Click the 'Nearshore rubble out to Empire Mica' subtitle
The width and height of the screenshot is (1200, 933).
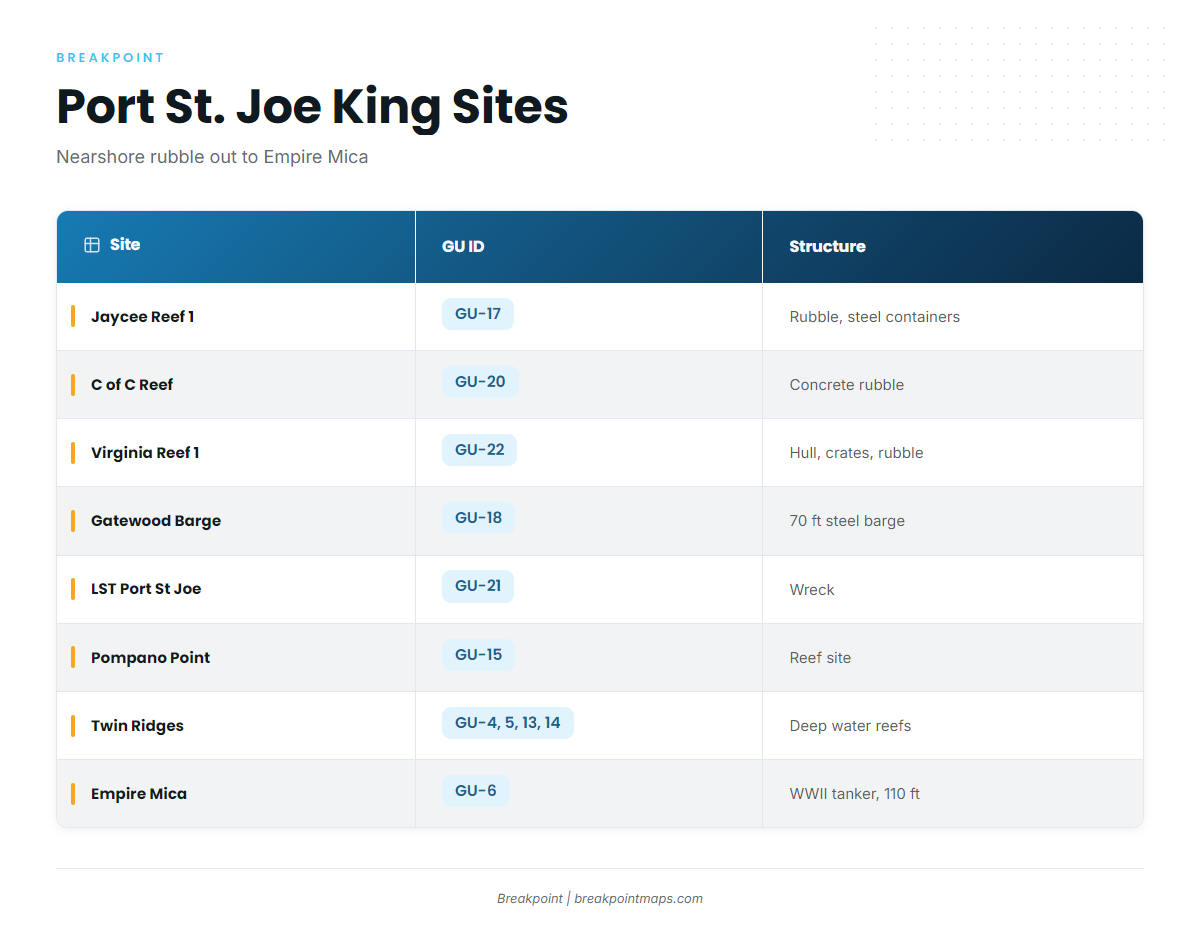click(212, 157)
